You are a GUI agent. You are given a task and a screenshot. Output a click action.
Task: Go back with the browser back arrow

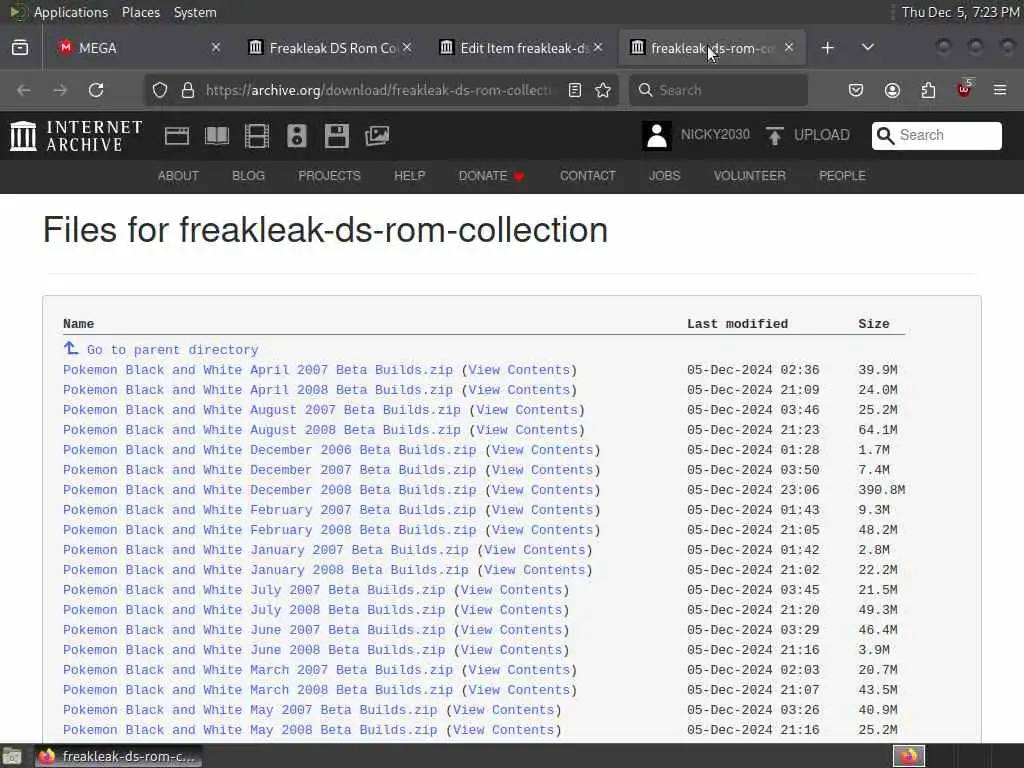coord(24,89)
